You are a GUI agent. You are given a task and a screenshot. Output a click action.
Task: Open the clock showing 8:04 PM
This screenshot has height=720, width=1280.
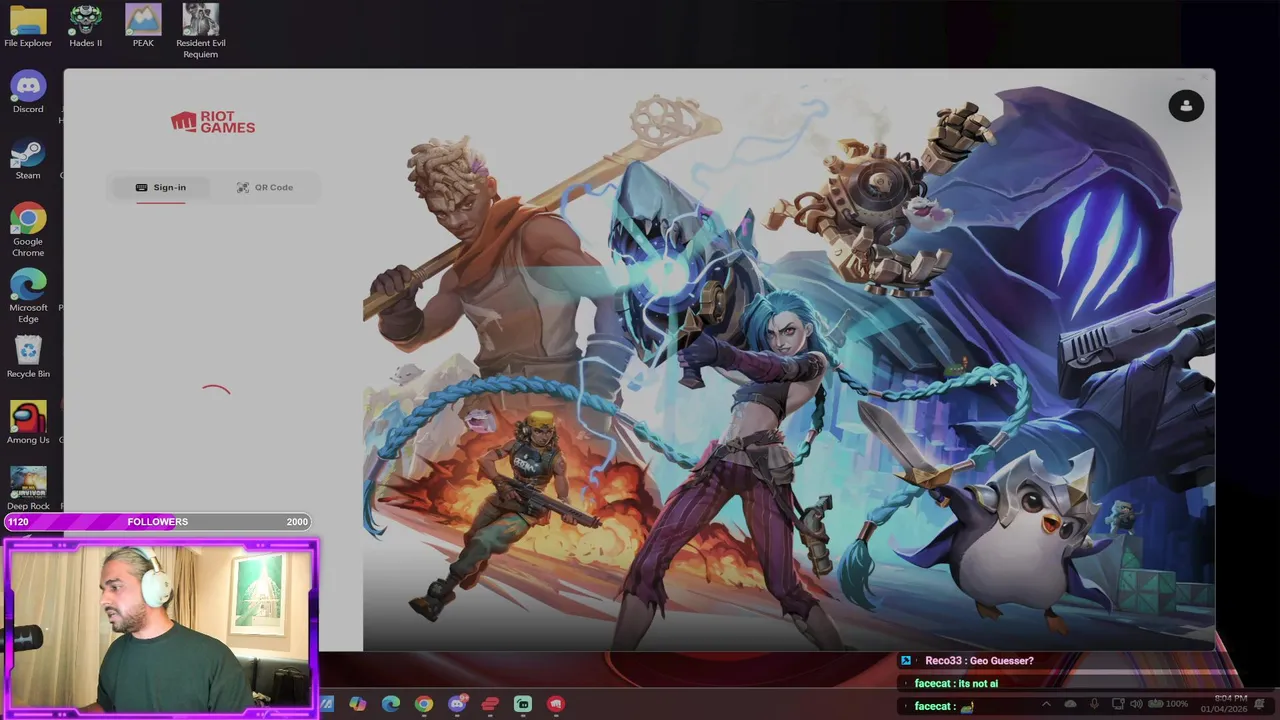pyautogui.click(x=1224, y=703)
